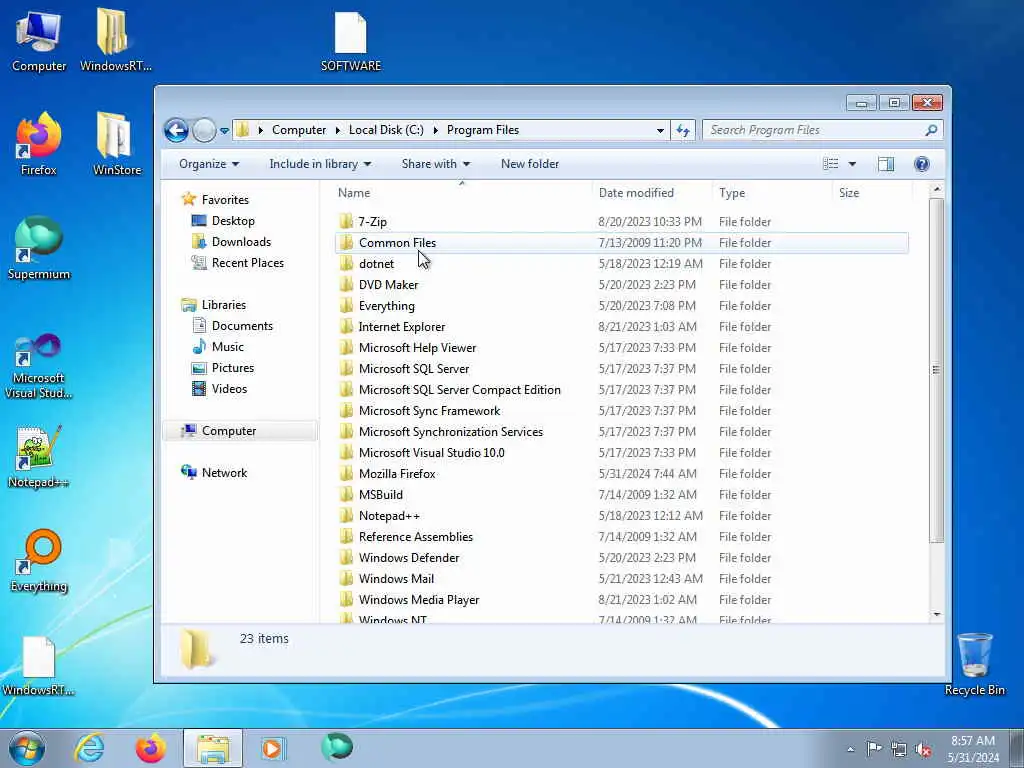Select Libraries in the navigation pane

click(x=223, y=305)
